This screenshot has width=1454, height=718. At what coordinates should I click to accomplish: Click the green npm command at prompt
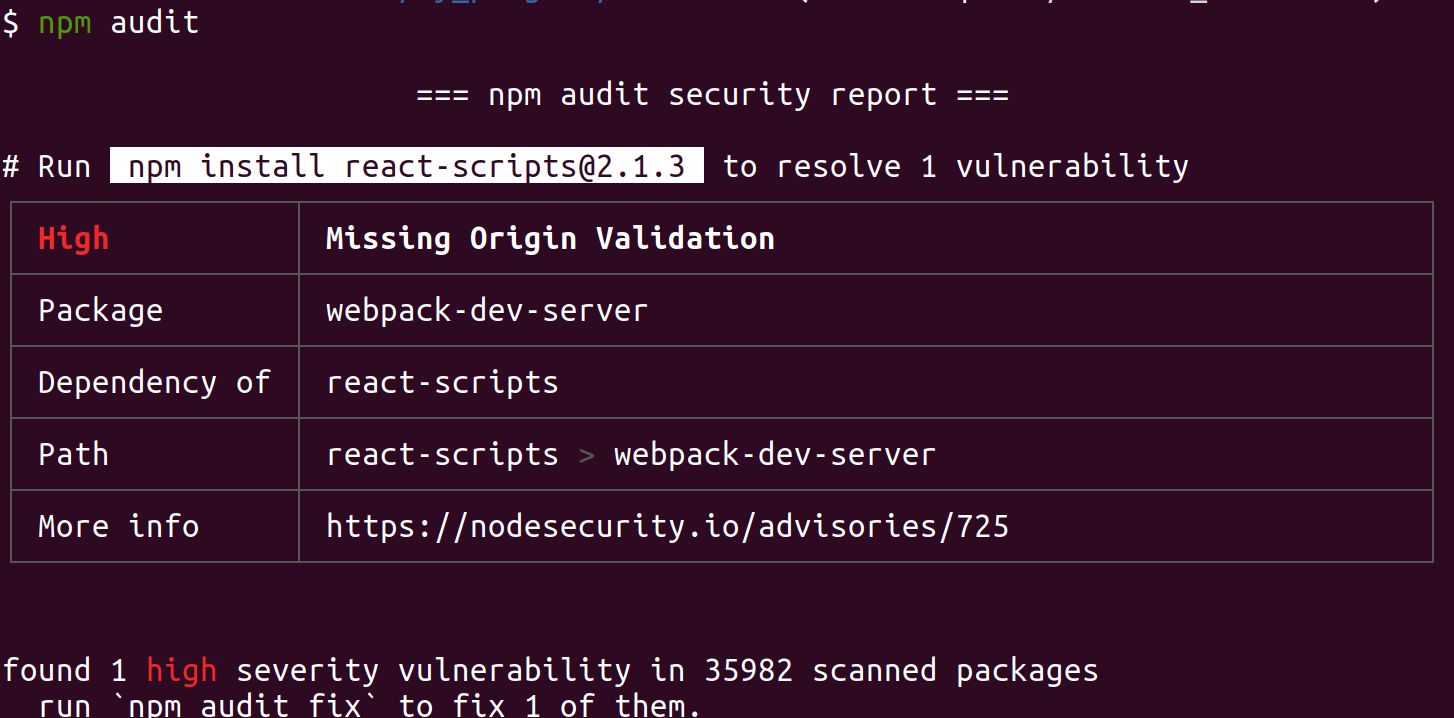(x=65, y=22)
